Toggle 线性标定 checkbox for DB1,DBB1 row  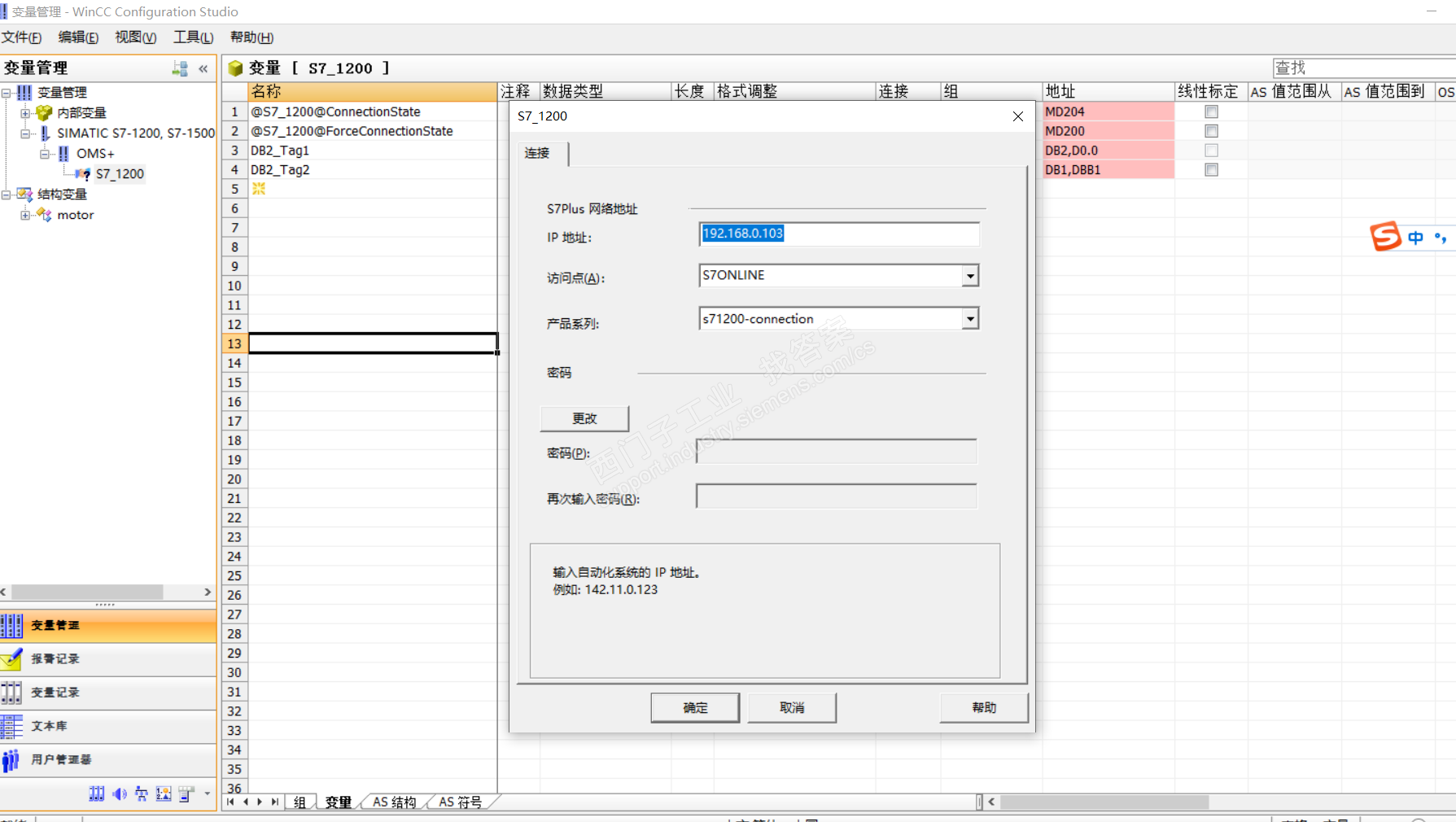click(x=1212, y=170)
